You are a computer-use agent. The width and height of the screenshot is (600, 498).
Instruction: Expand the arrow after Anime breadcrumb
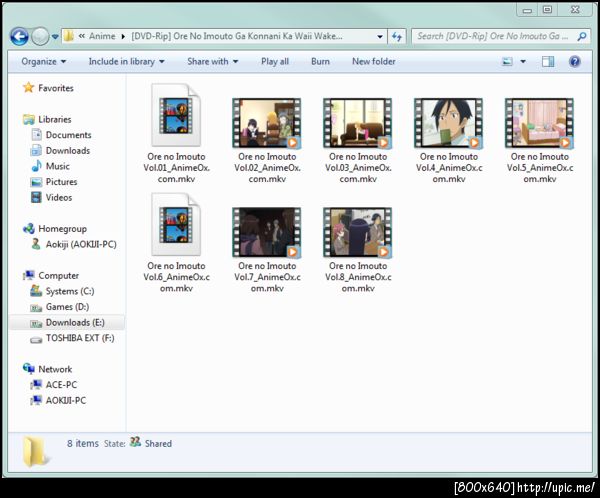click(123, 36)
